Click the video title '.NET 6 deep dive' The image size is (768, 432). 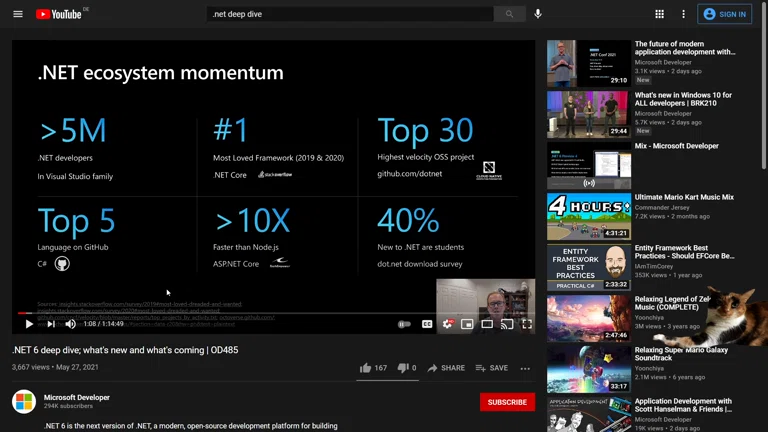(125, 350)
